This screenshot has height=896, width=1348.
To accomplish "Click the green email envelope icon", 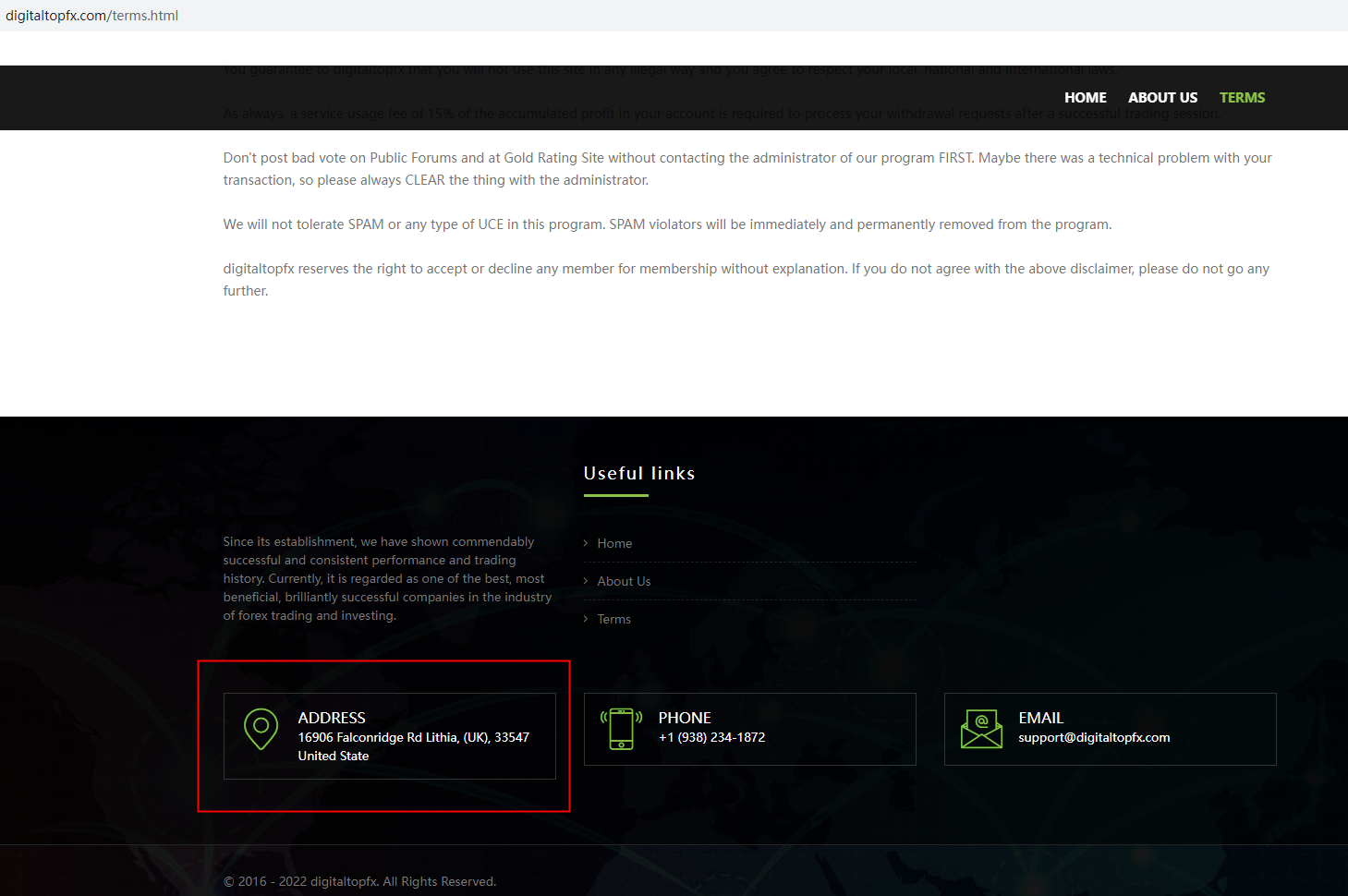I will tap(981, 729).
